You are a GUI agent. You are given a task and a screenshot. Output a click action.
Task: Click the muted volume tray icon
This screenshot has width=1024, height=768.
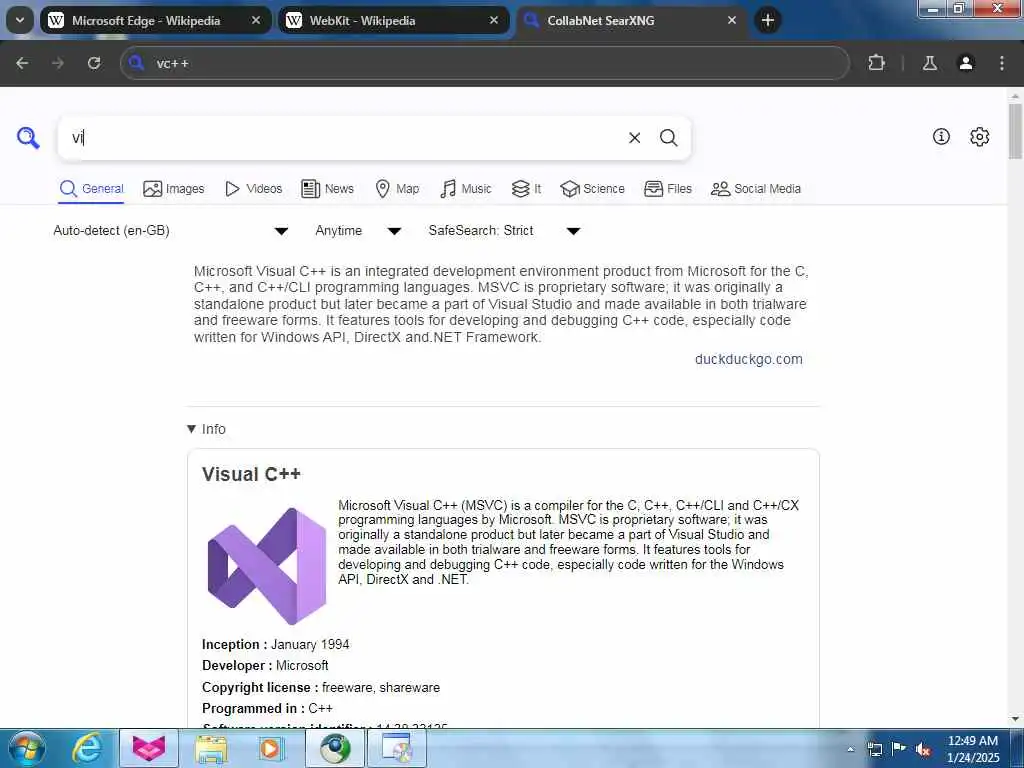(923, 749)
